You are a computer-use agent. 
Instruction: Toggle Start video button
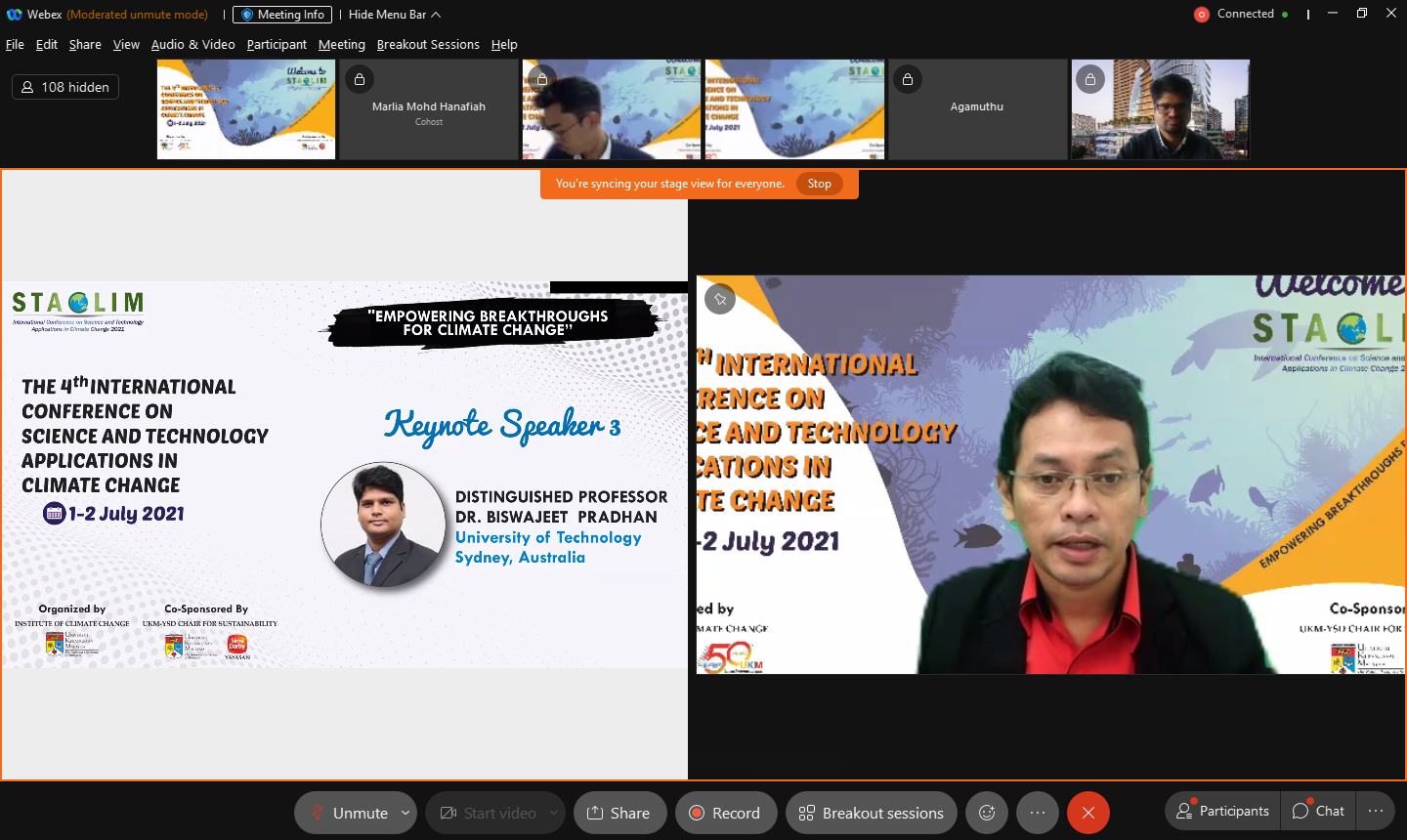(488, 813)
